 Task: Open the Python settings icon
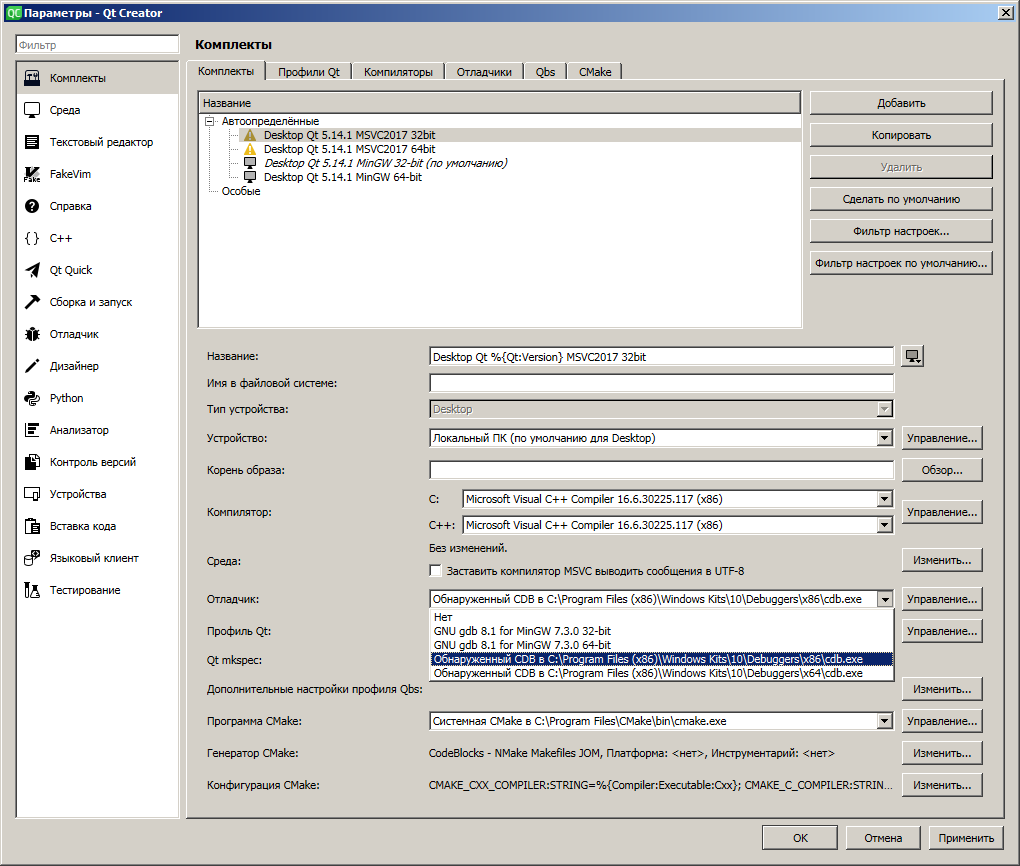32,398
